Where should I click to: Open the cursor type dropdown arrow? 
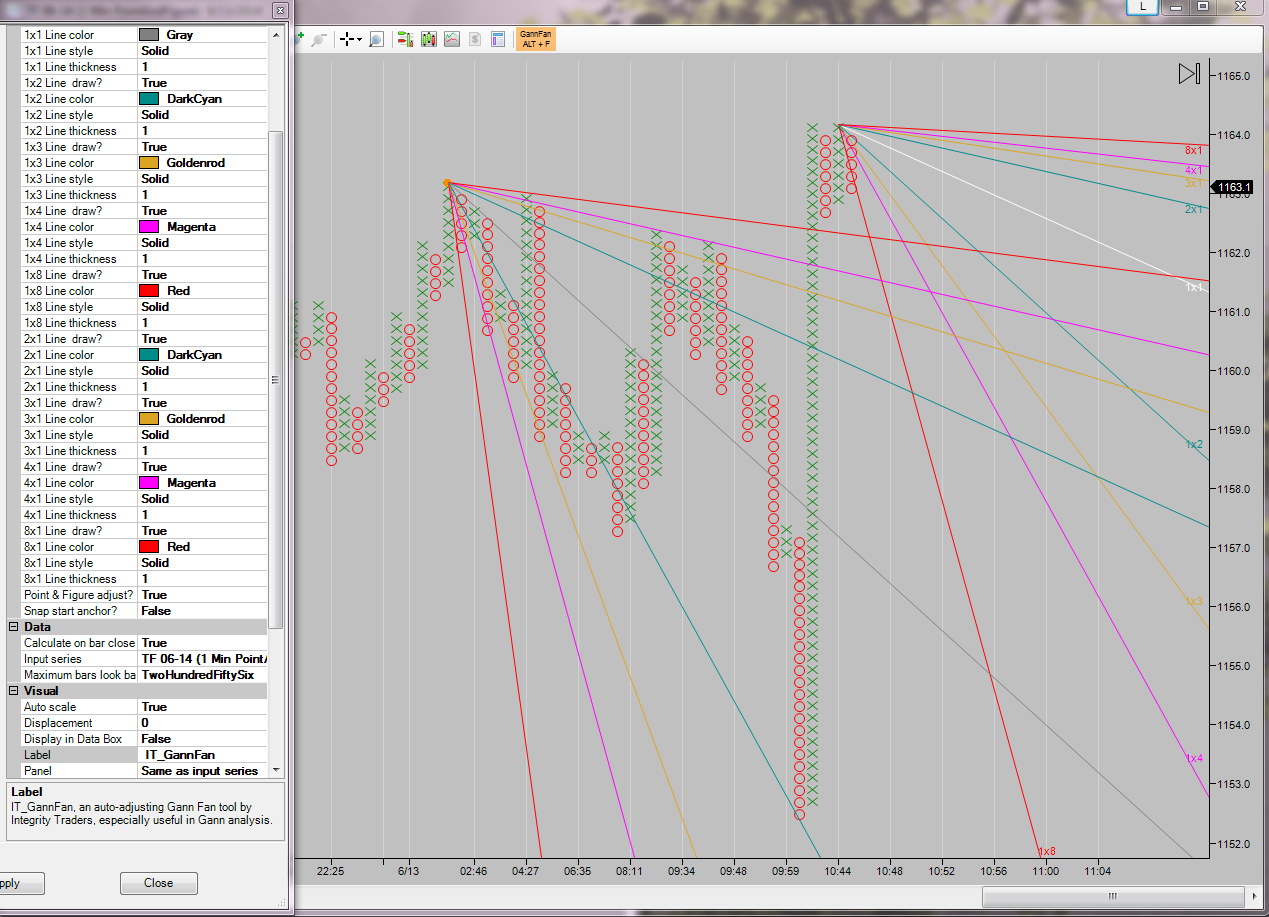[x=359, y=40]
